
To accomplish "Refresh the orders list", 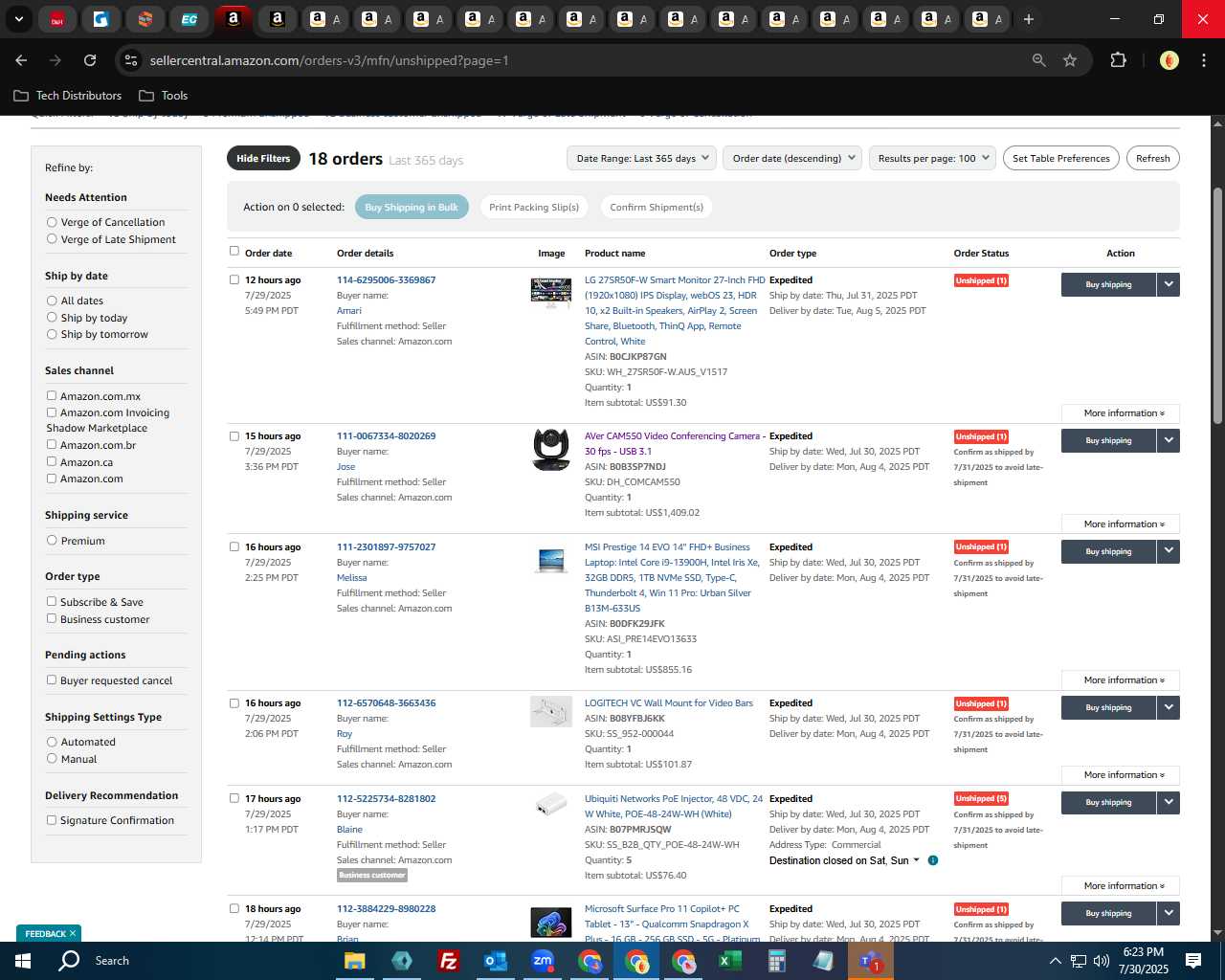I will click(x=1153, y=159).
